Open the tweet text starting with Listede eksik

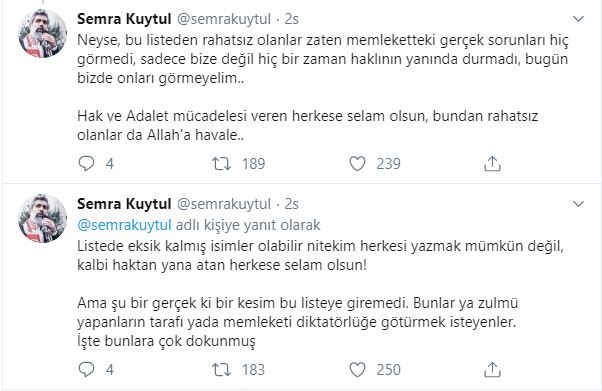[x=320, y=293]
